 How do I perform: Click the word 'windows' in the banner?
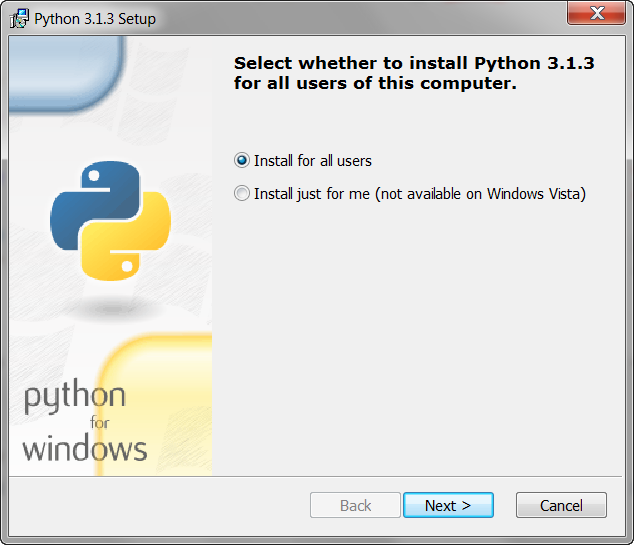click(85, 448)
